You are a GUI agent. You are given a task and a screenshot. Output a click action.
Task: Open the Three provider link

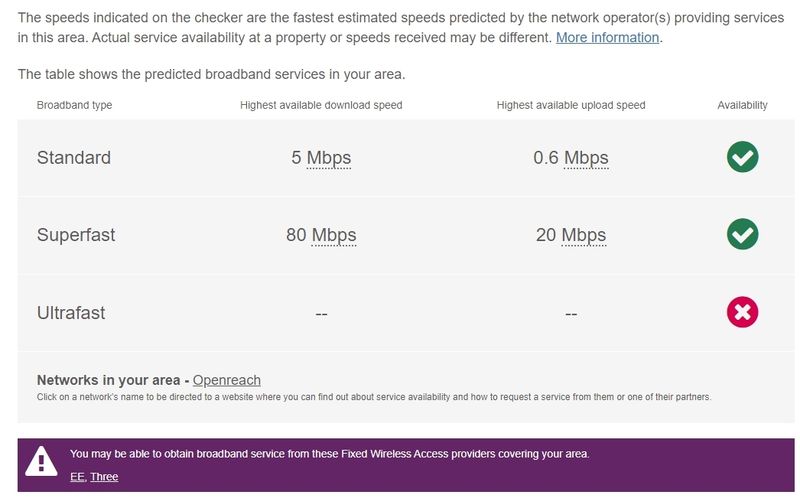104,477
